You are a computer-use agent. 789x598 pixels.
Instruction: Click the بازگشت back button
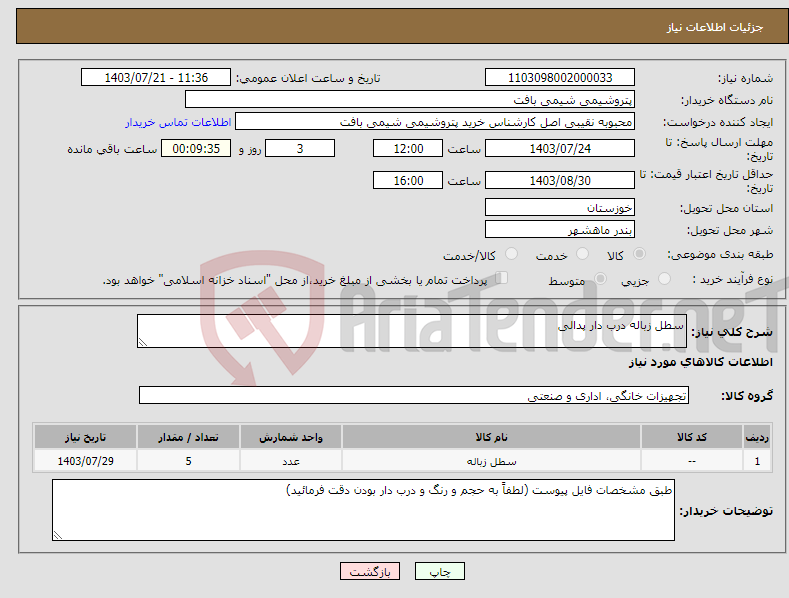370,571
